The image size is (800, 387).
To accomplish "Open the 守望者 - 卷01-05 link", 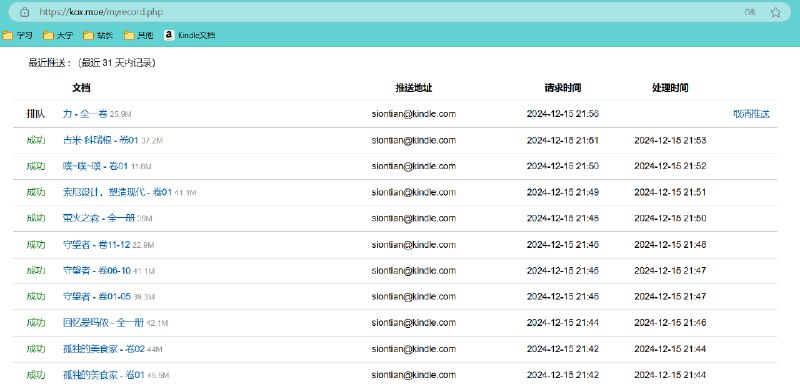I will coord(97,296).
